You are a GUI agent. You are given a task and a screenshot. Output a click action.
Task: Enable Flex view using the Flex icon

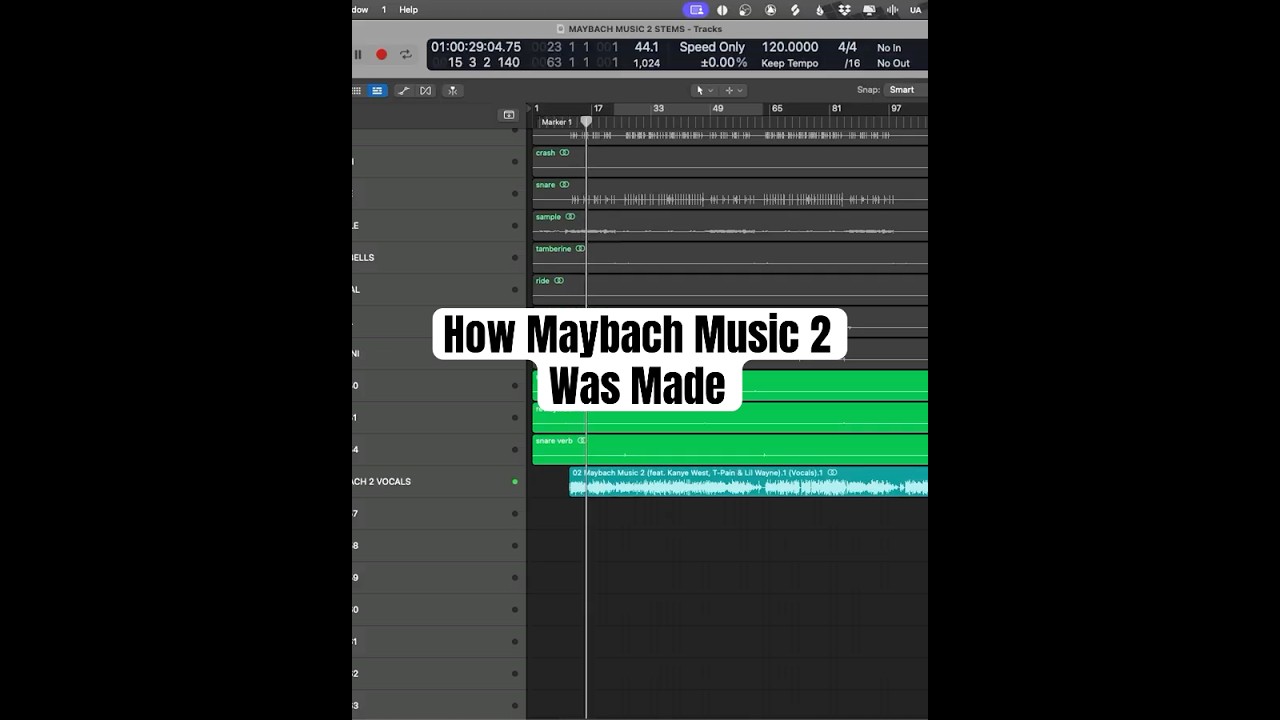pos(426,90)
